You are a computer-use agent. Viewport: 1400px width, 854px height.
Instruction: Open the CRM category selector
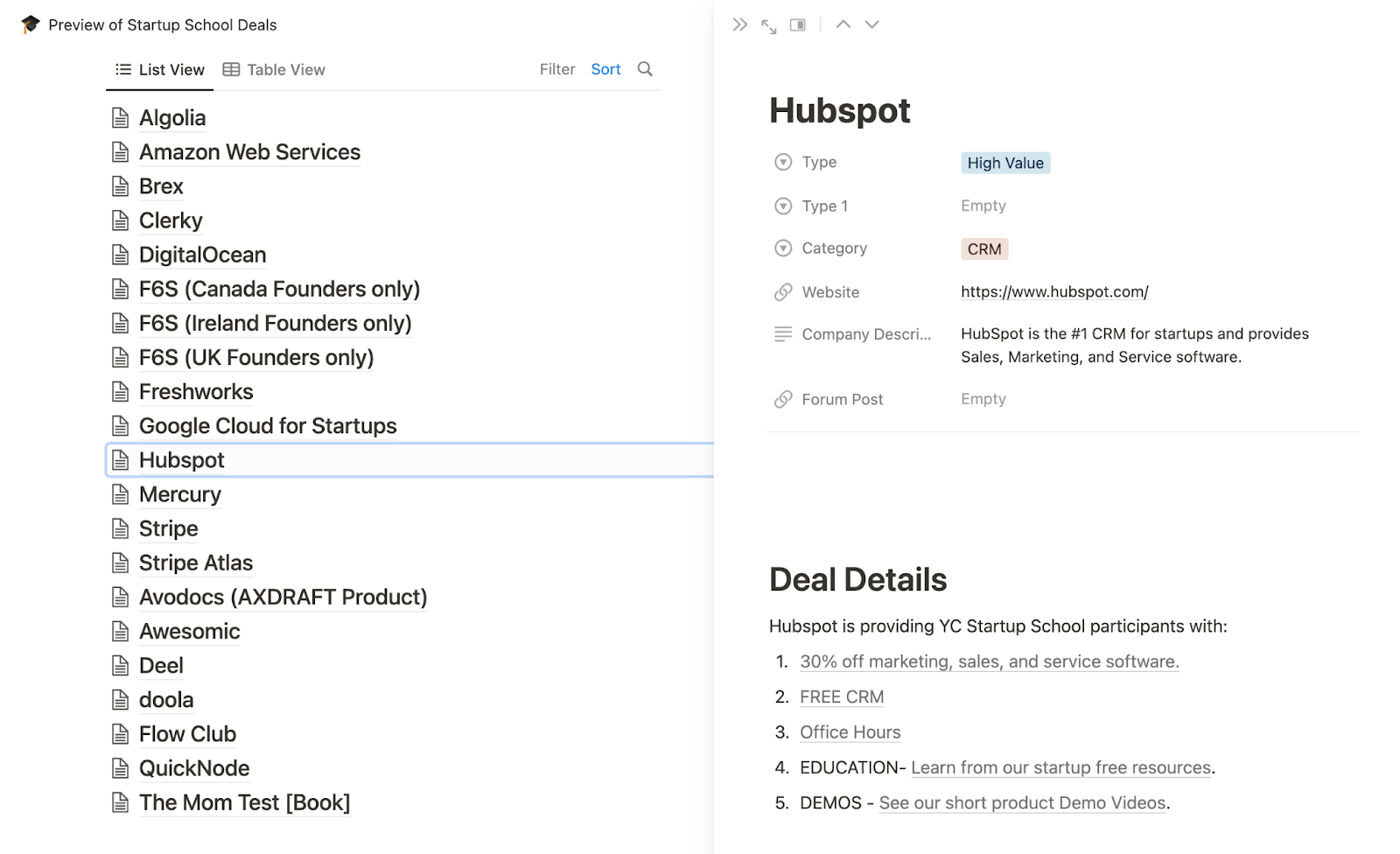984,249
